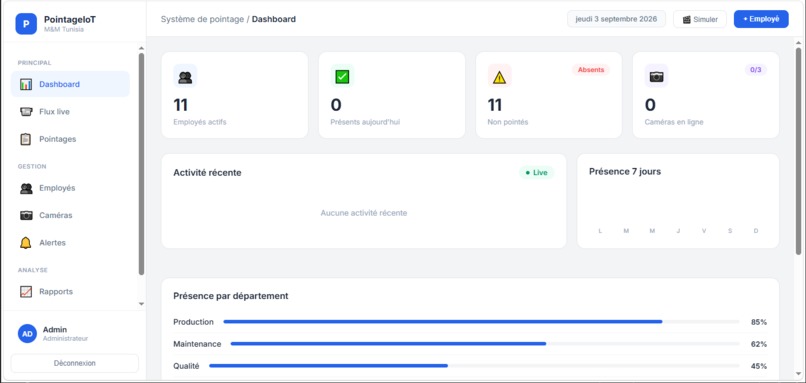Click the Alertes bell icon
The image size is (806, 383).
(26, 243)
